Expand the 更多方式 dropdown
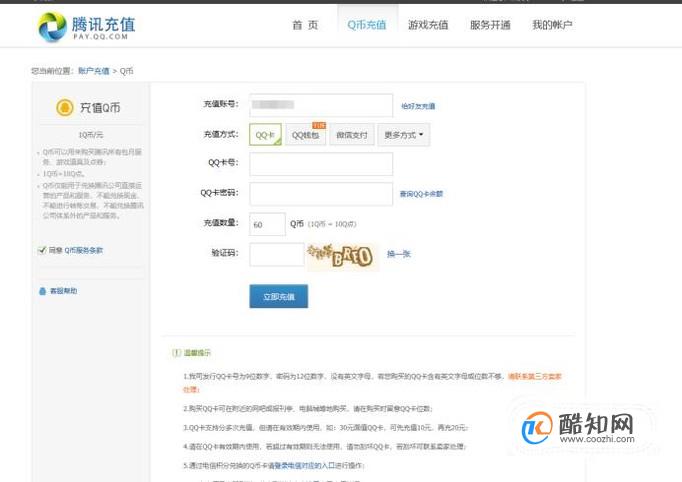 (x=404, y=134)
